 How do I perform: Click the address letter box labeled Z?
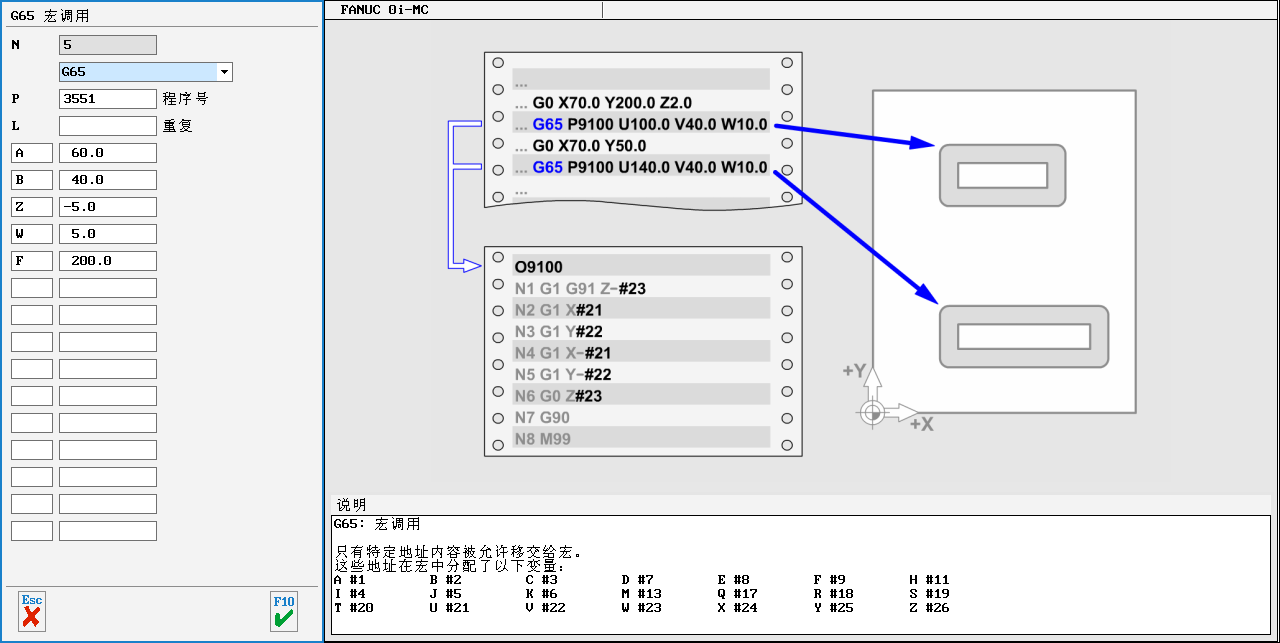point(32,207)
